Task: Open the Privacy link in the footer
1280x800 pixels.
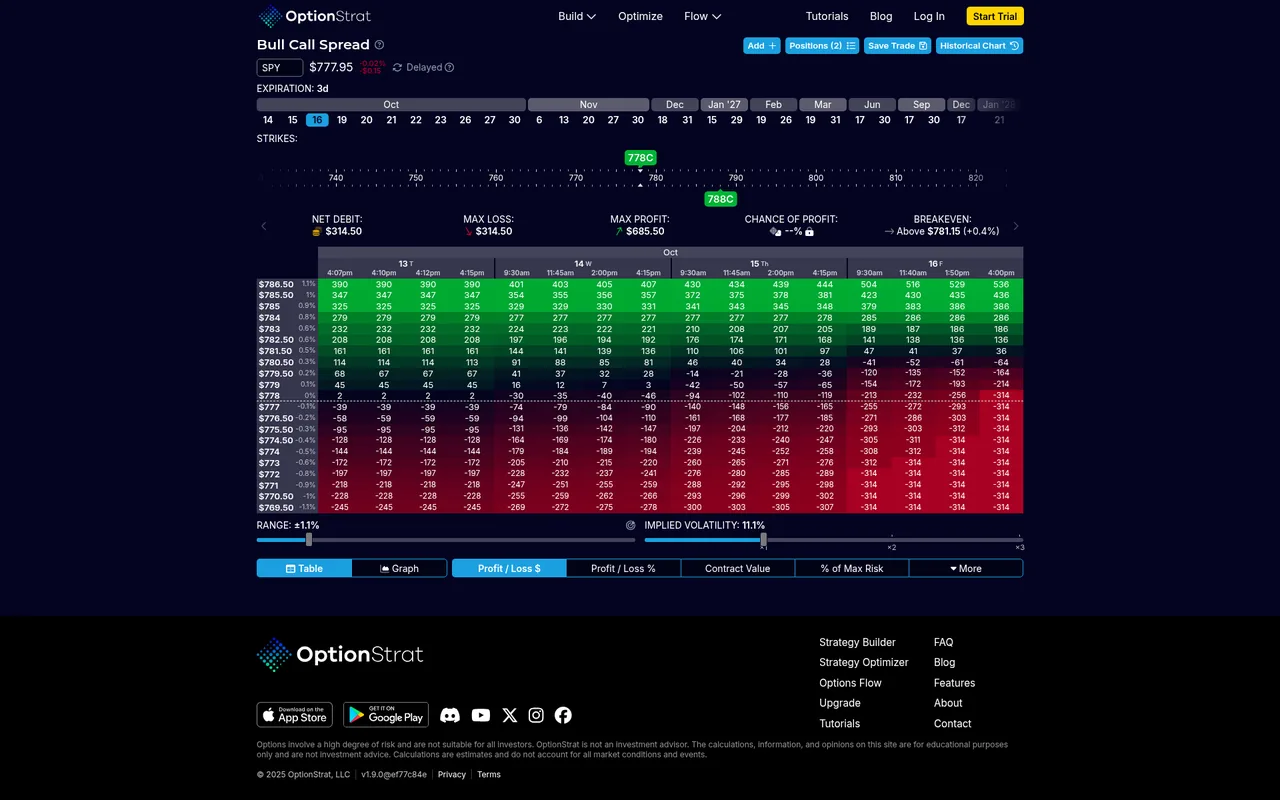Action: coord(452,775)
